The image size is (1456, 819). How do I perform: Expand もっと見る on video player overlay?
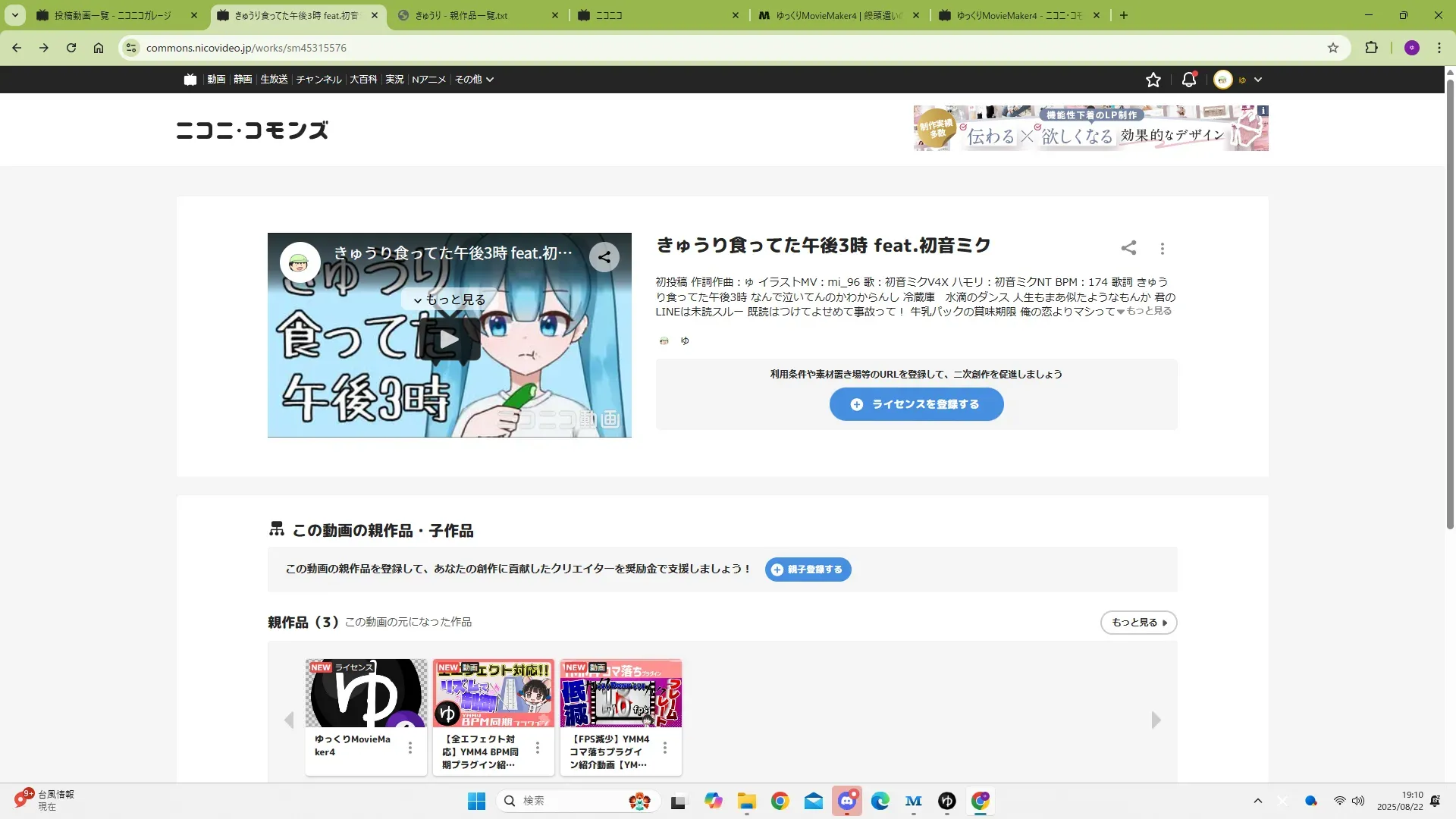pos(449,300)
